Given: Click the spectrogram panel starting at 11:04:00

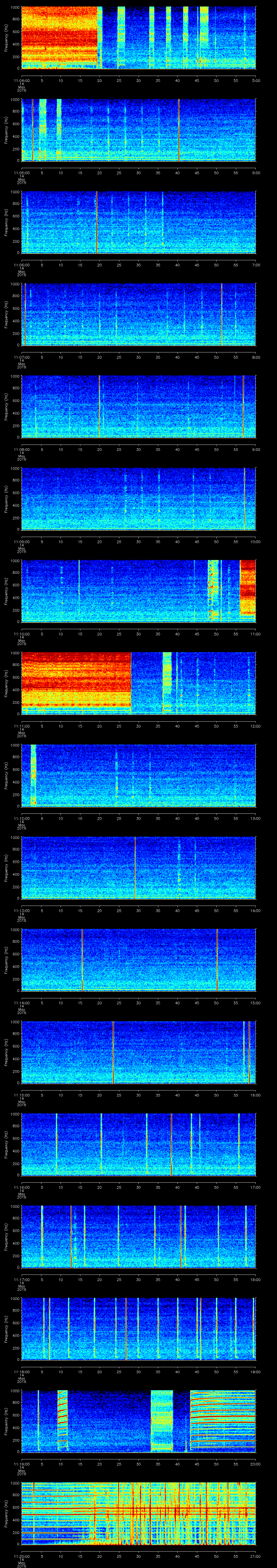Looking at the screenshot, I should (139, 38).
